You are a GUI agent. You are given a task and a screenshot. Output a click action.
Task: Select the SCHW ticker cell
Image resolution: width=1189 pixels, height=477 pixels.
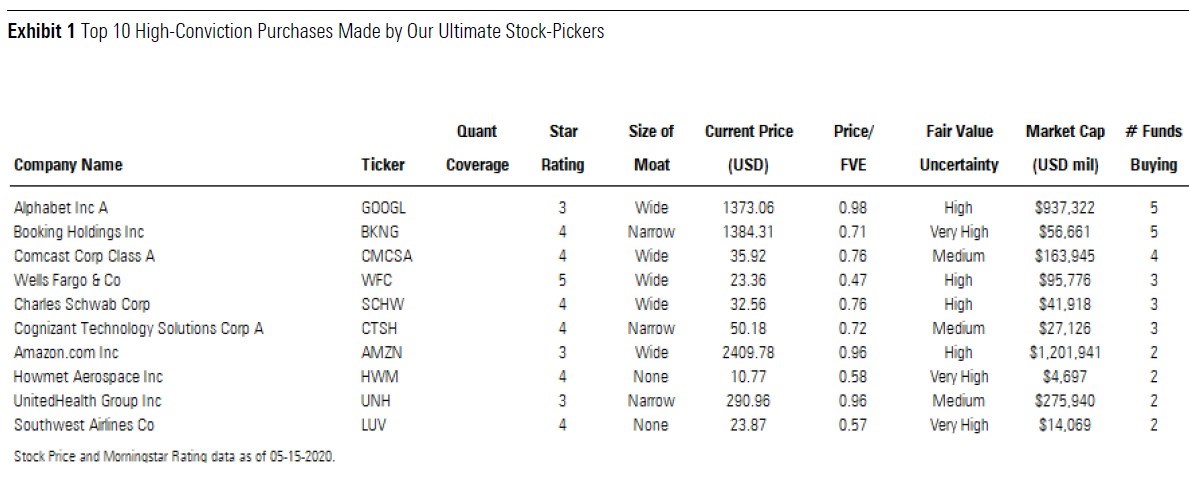[x=381, y=304]
